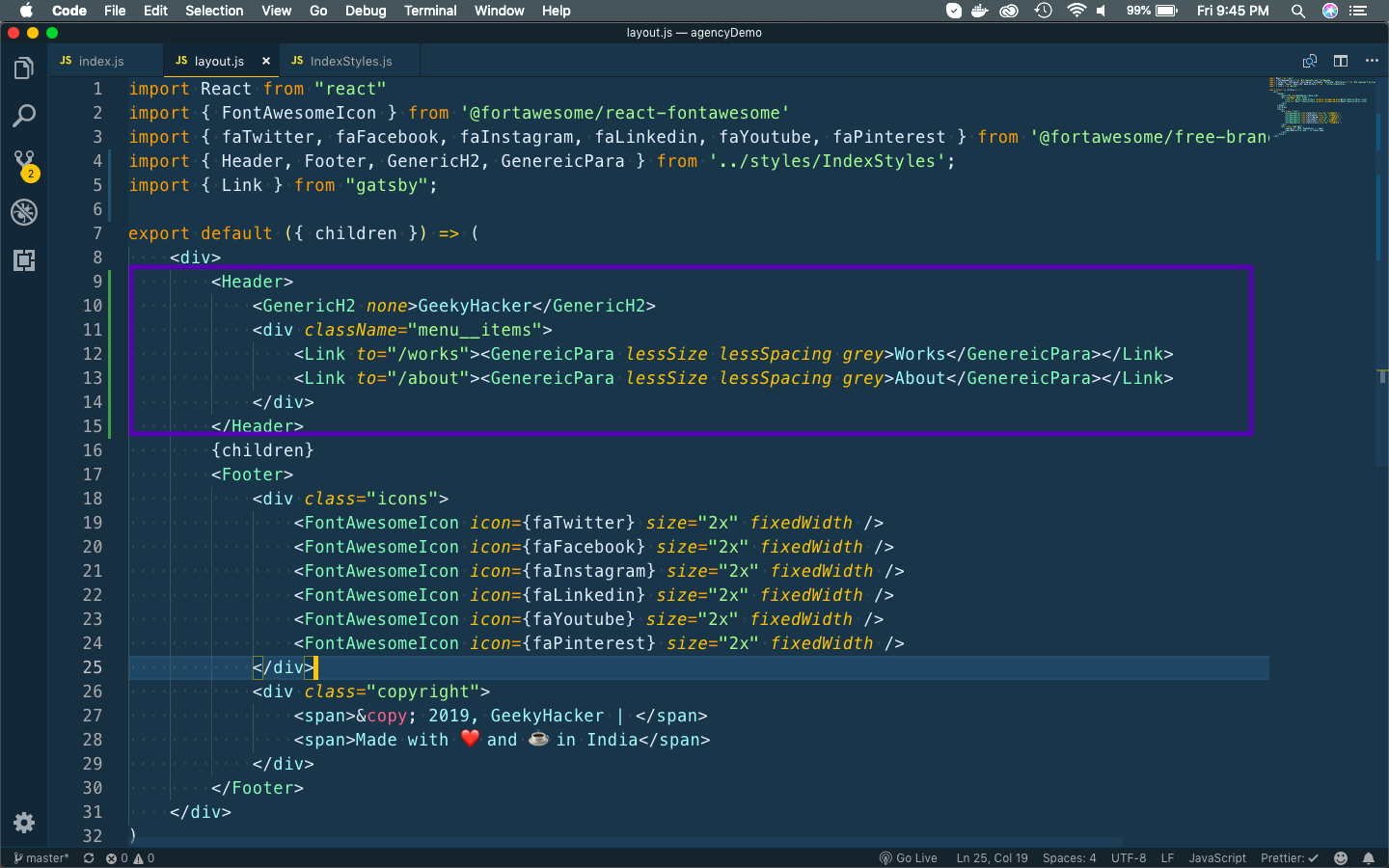1389x868 pixels.
Task: Open the Manage gear in the activity bar
Action: pyautogui.click(x=24, y=823)
